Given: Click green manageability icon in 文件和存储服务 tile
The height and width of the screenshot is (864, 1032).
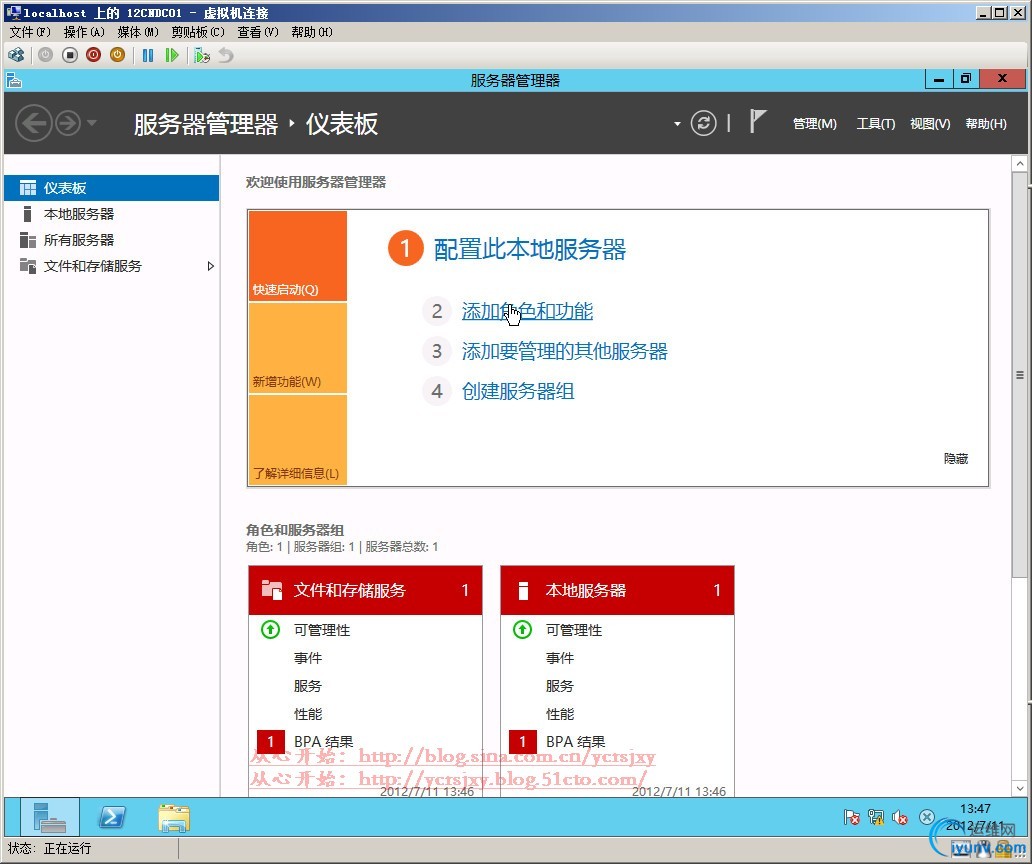Looking at the screenshot, I should (x=271, y=630).
